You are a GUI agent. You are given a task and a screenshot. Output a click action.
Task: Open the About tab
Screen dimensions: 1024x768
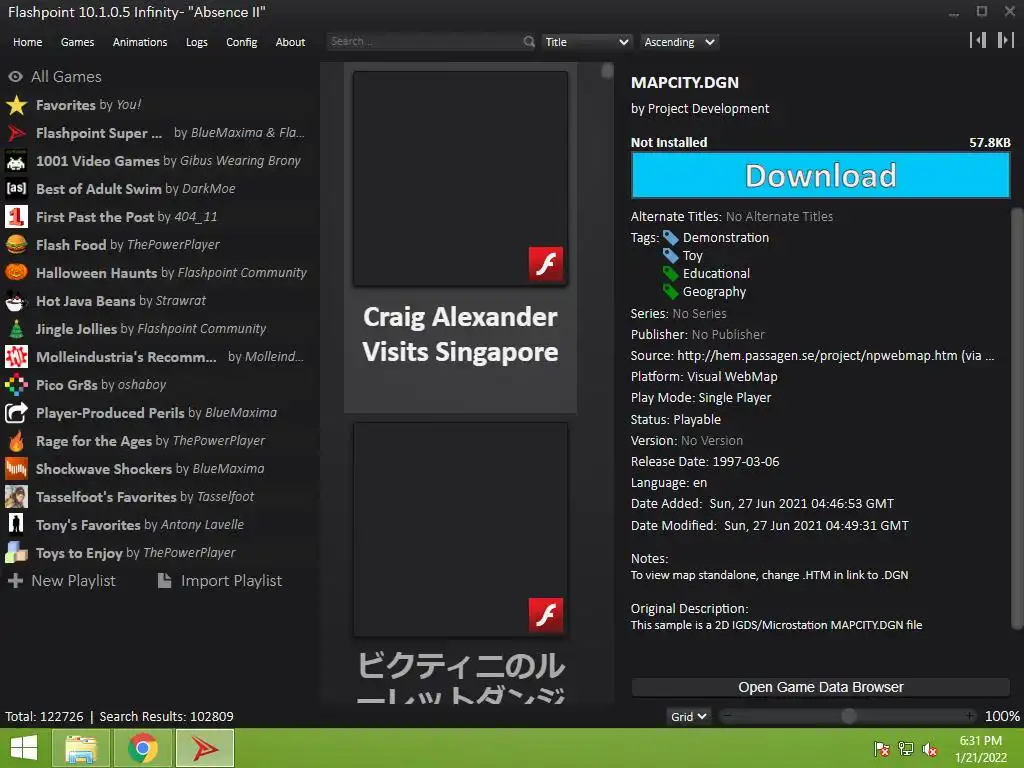pos(290,42)
